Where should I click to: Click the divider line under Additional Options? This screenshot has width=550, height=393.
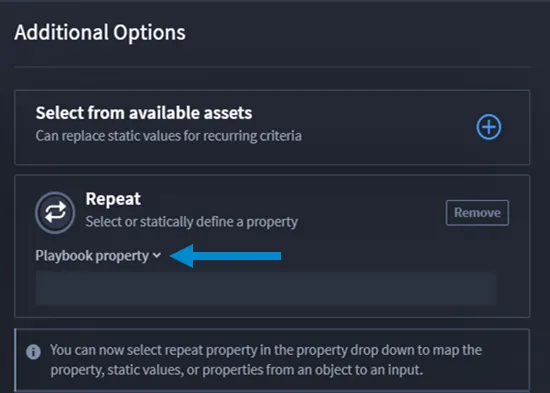[x=272, y=67]
